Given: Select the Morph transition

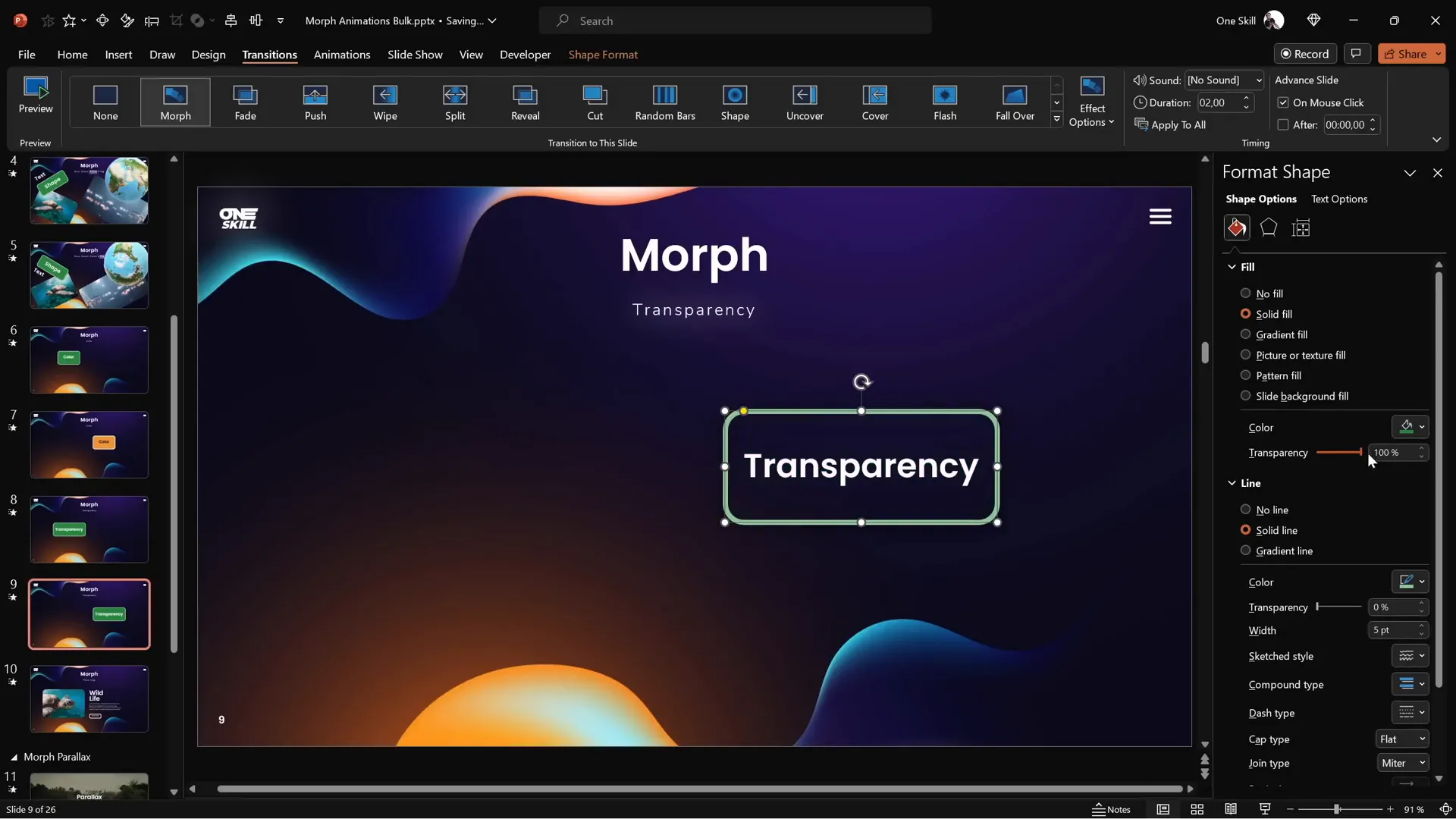Looking at the screenshot, I should tap(175, 102).
